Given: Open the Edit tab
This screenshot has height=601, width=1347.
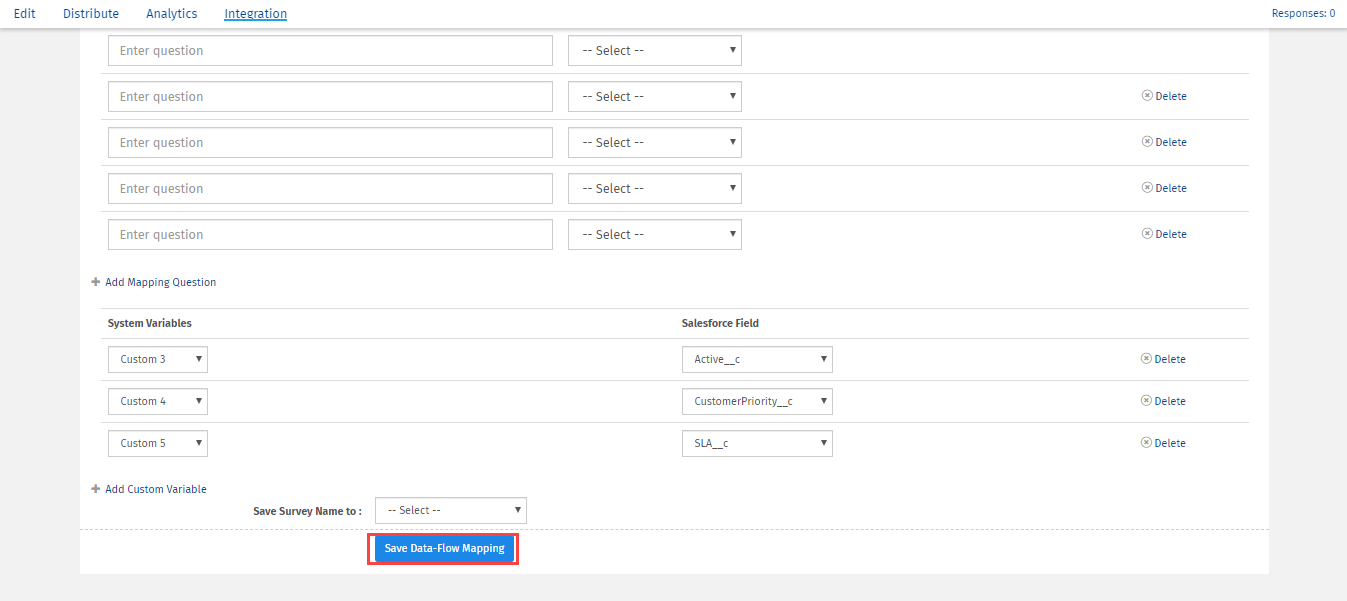Looking at the screenshot, I should tap(25, 14).
